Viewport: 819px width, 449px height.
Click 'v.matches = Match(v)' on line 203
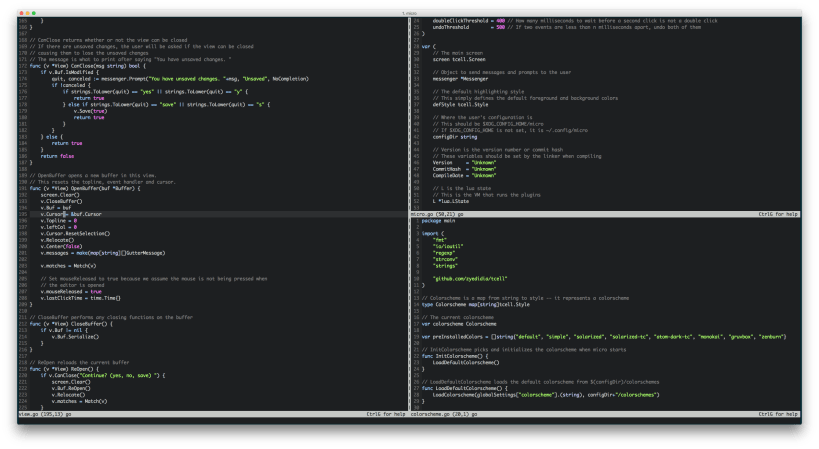(x=68, y=266)
